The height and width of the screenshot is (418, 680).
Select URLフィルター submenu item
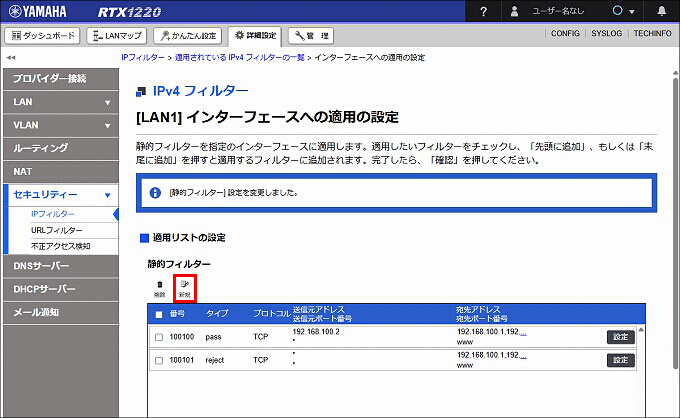click(56, 230)
